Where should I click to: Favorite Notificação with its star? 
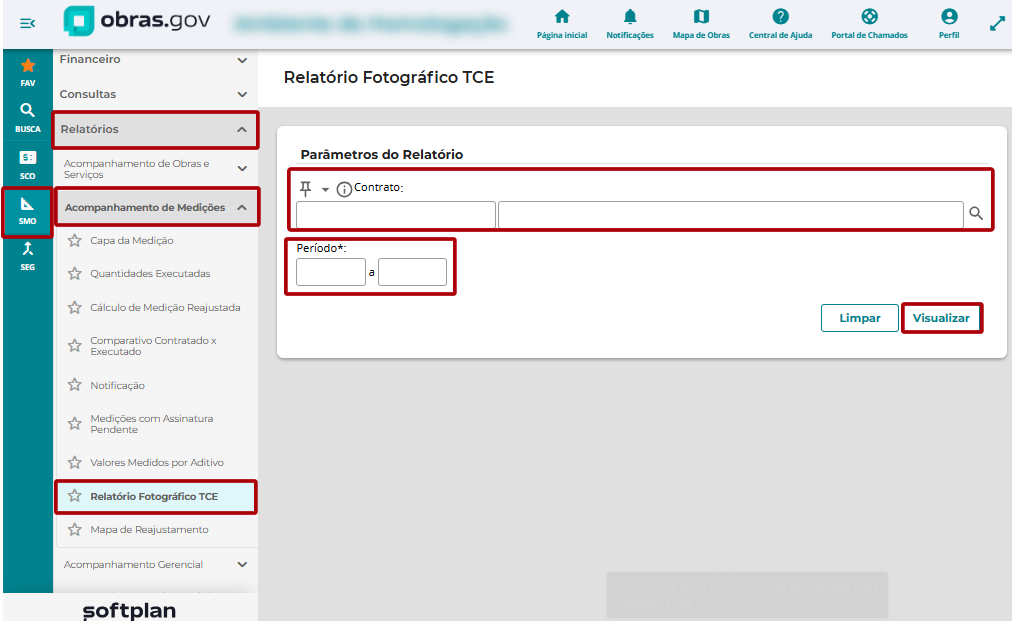coord(75,385)
